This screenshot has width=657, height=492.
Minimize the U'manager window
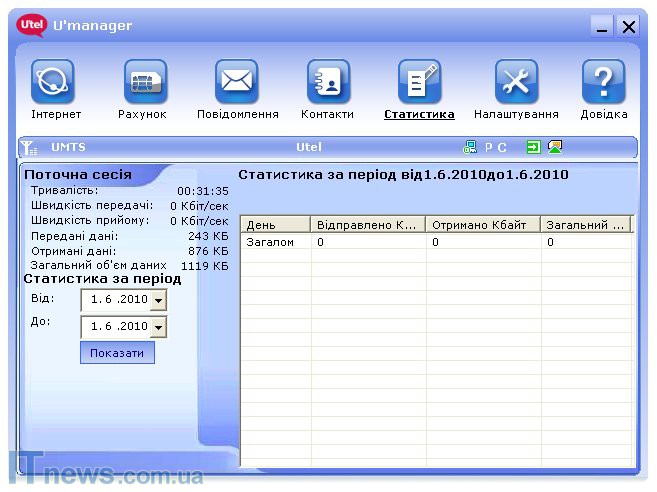(602, 28)
